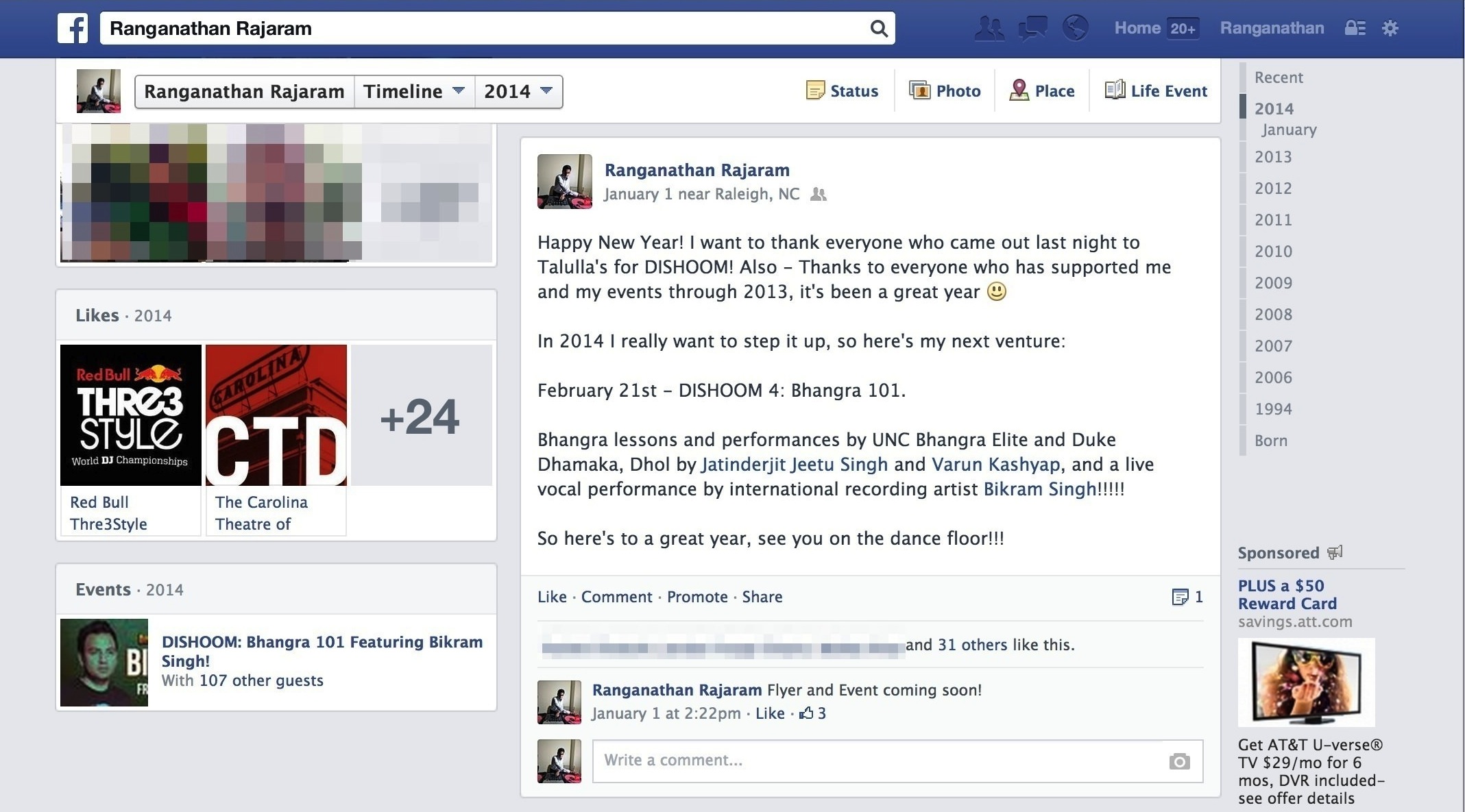This screenshot has height=812, width=1465.
Task: Jump to 2011 in timeline navigator
Action: (1273, 220)
